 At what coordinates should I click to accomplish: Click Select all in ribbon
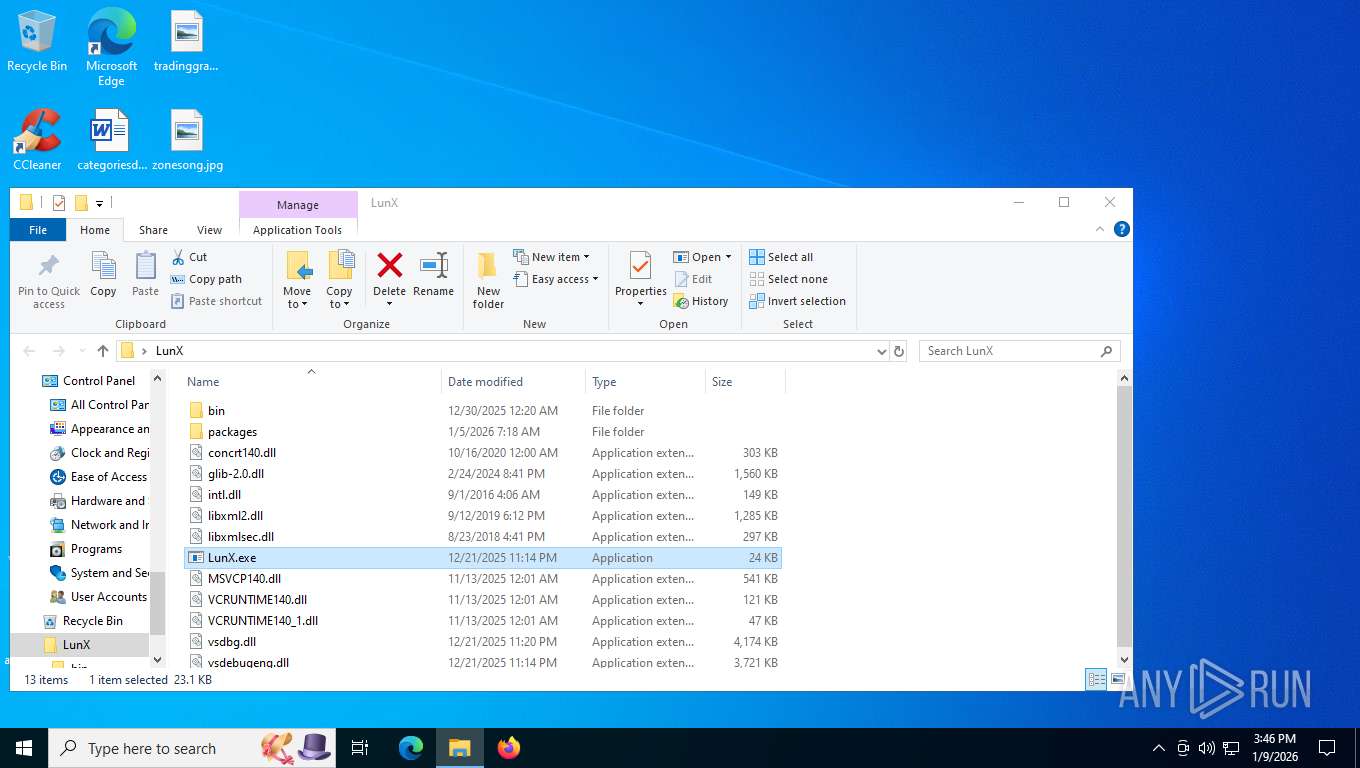tap(781, 257)
